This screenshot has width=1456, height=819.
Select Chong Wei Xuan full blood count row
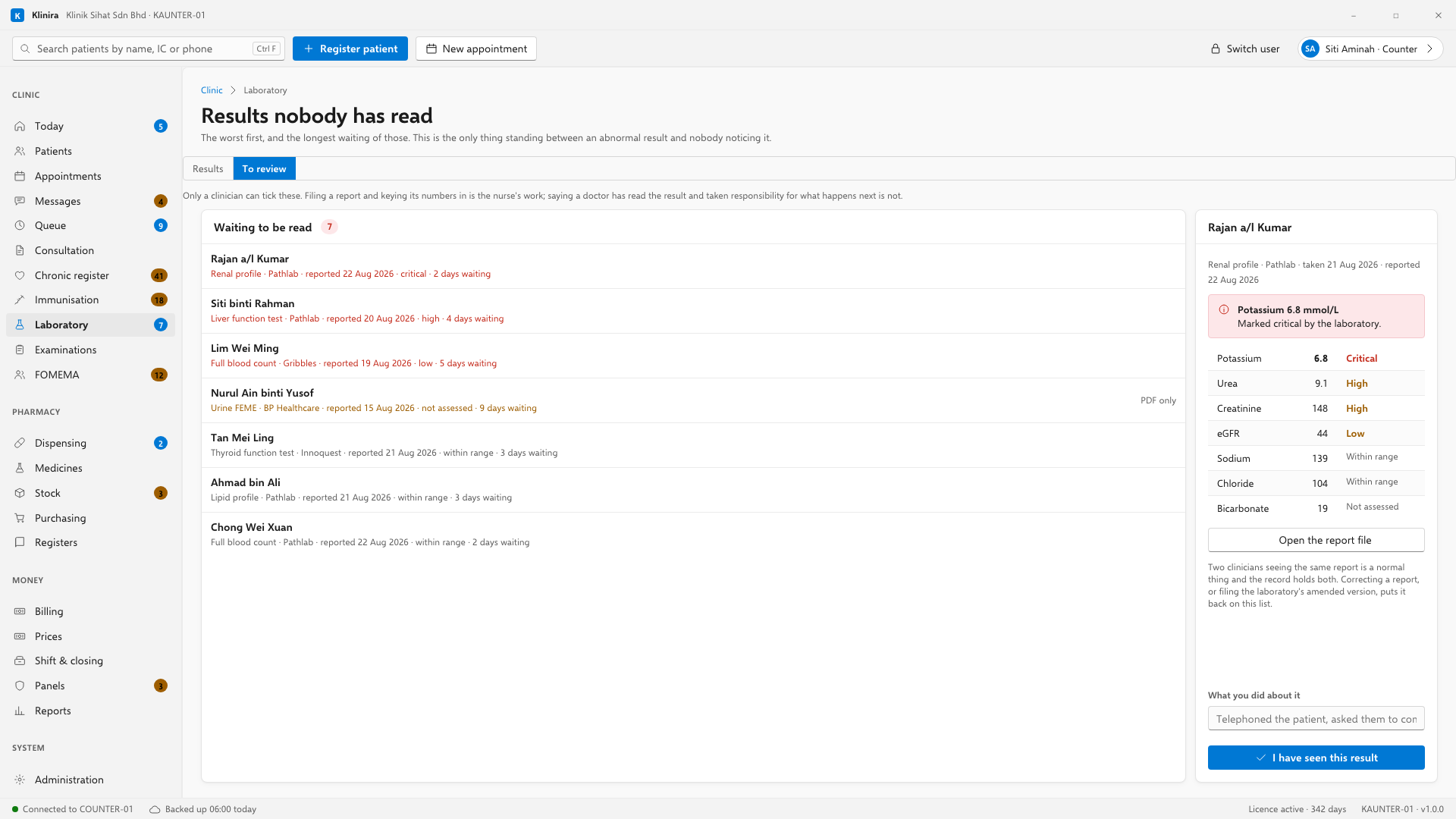click(693, 535)
